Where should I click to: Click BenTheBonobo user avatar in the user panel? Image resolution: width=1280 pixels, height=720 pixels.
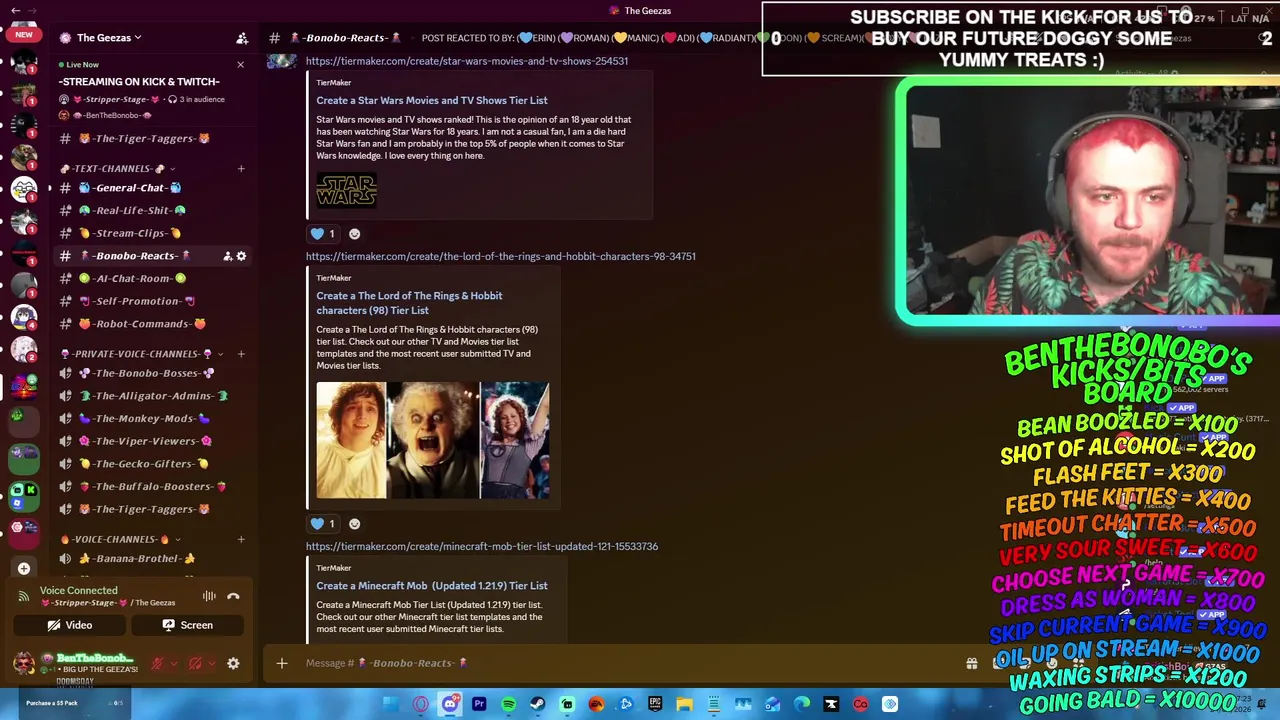(24, 662)
